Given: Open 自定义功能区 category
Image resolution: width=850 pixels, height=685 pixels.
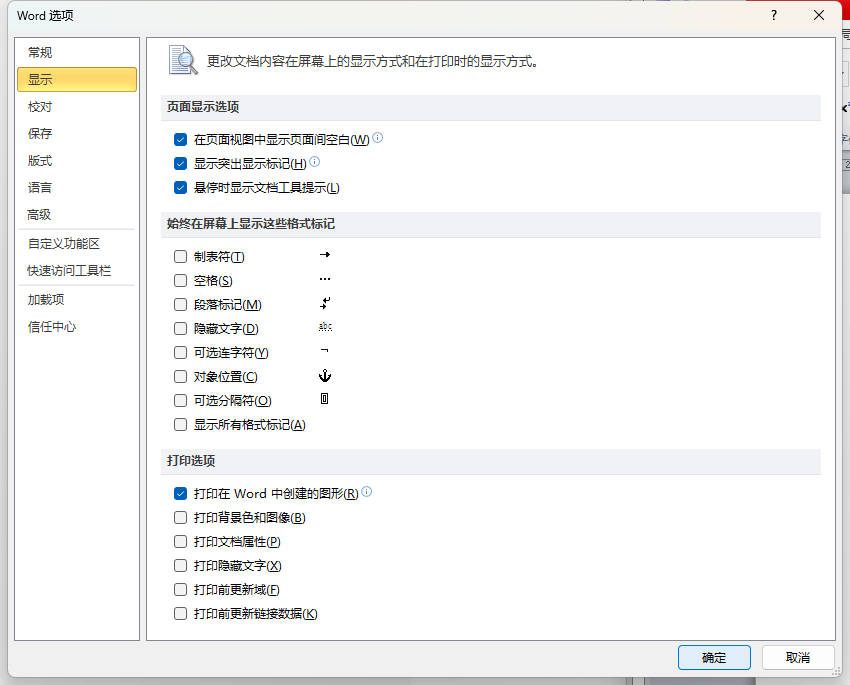Looking at the screenshot, I should (77, 243).
